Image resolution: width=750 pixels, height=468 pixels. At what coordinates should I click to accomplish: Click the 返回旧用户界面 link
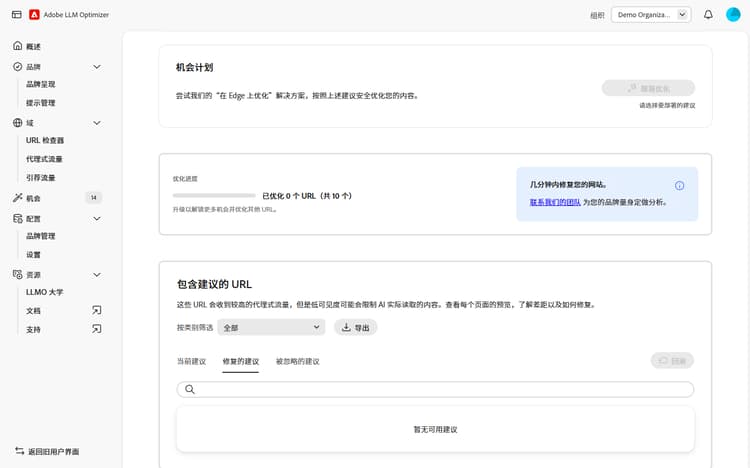click(54, 451)
